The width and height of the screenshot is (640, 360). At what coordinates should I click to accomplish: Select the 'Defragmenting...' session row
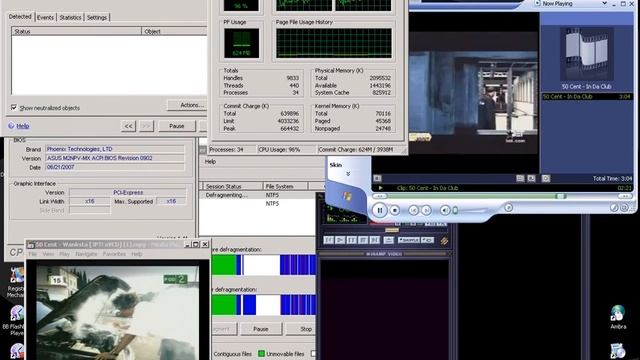point(259,195)
